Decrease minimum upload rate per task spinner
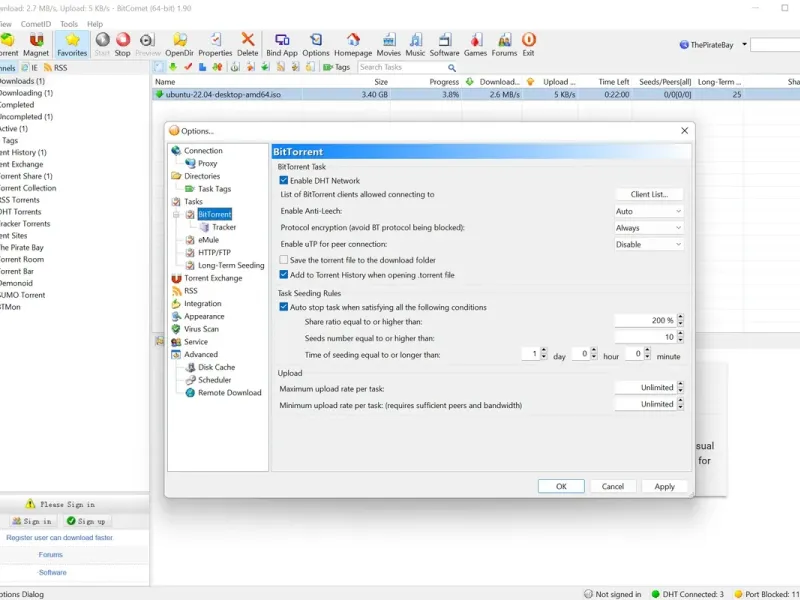This screenshot has width=800, height=600. [x=681, y=407]
